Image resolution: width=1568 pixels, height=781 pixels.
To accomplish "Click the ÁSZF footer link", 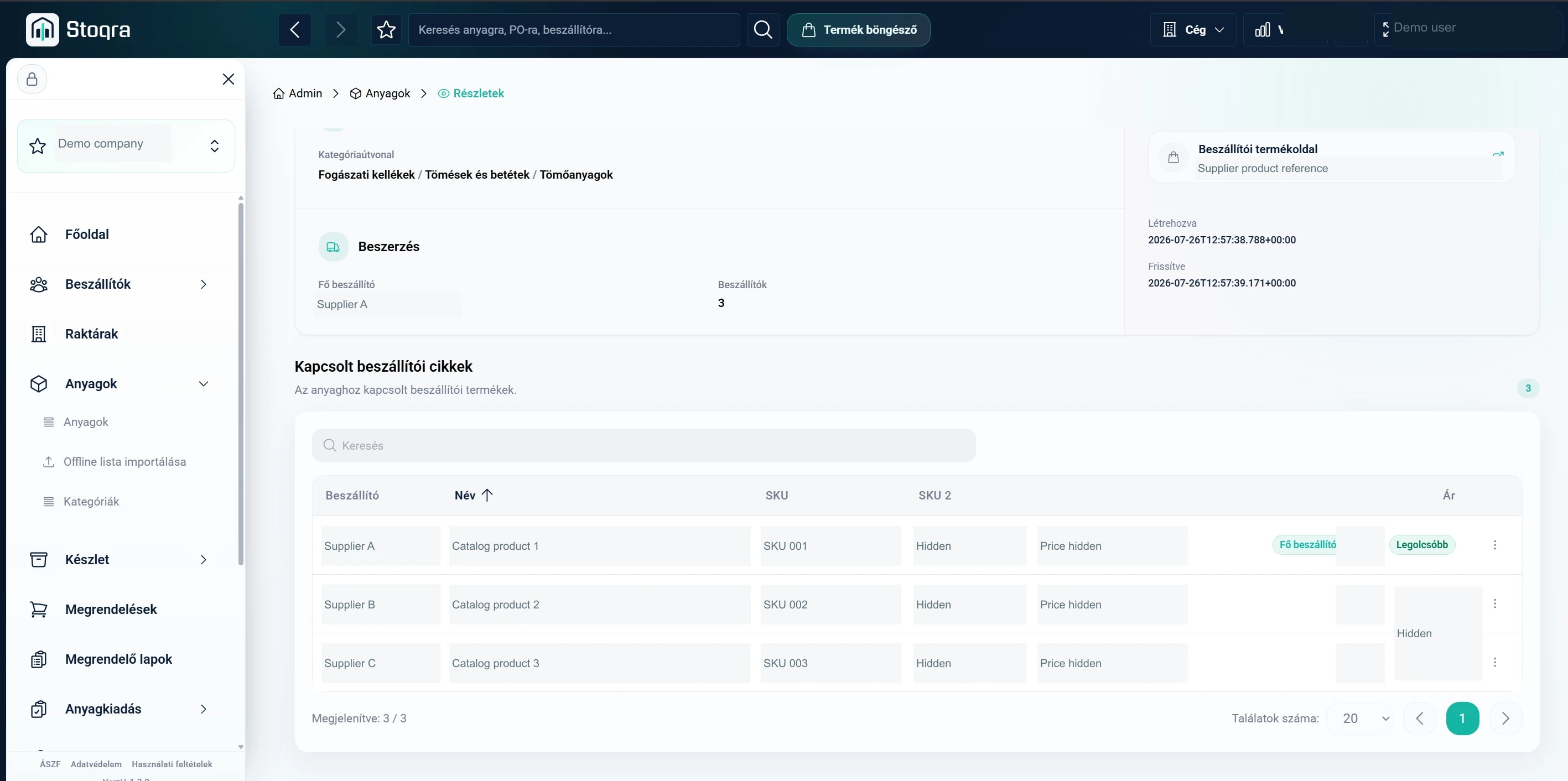I will click(50, 764).
